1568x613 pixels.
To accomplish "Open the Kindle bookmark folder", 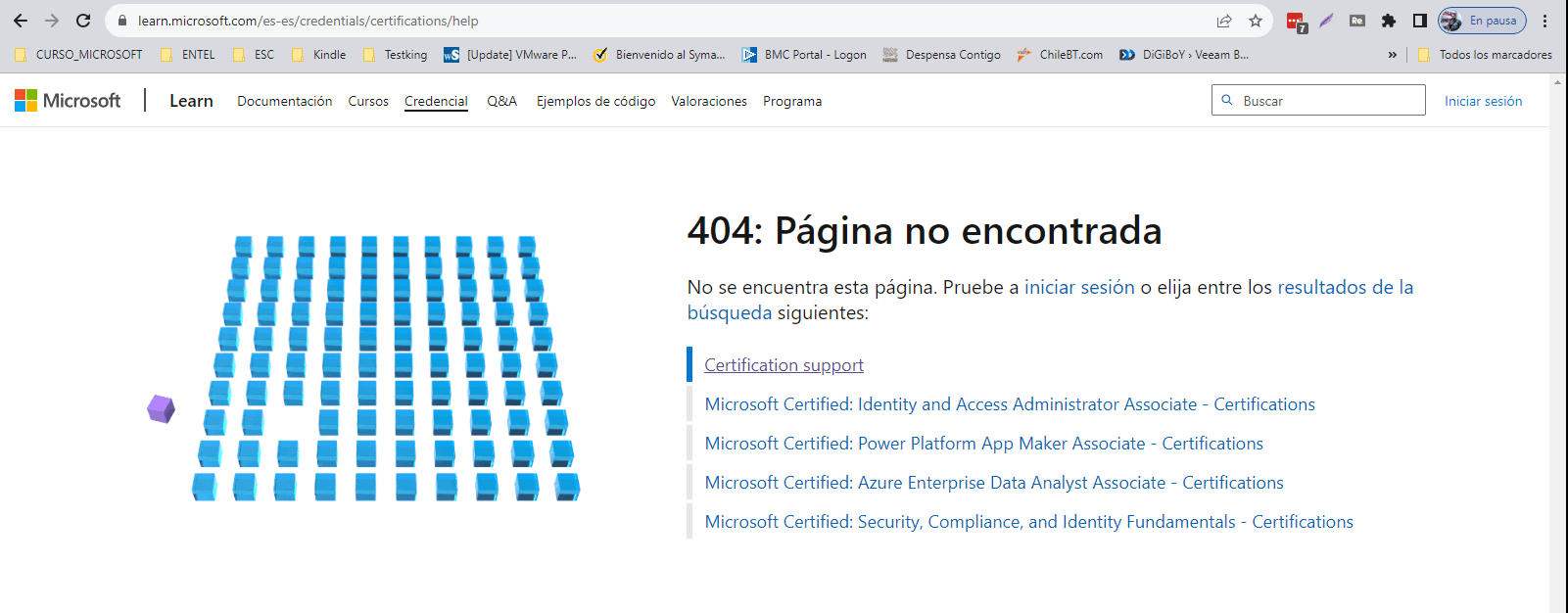I will pyautogui.click(x=318, y=55).
